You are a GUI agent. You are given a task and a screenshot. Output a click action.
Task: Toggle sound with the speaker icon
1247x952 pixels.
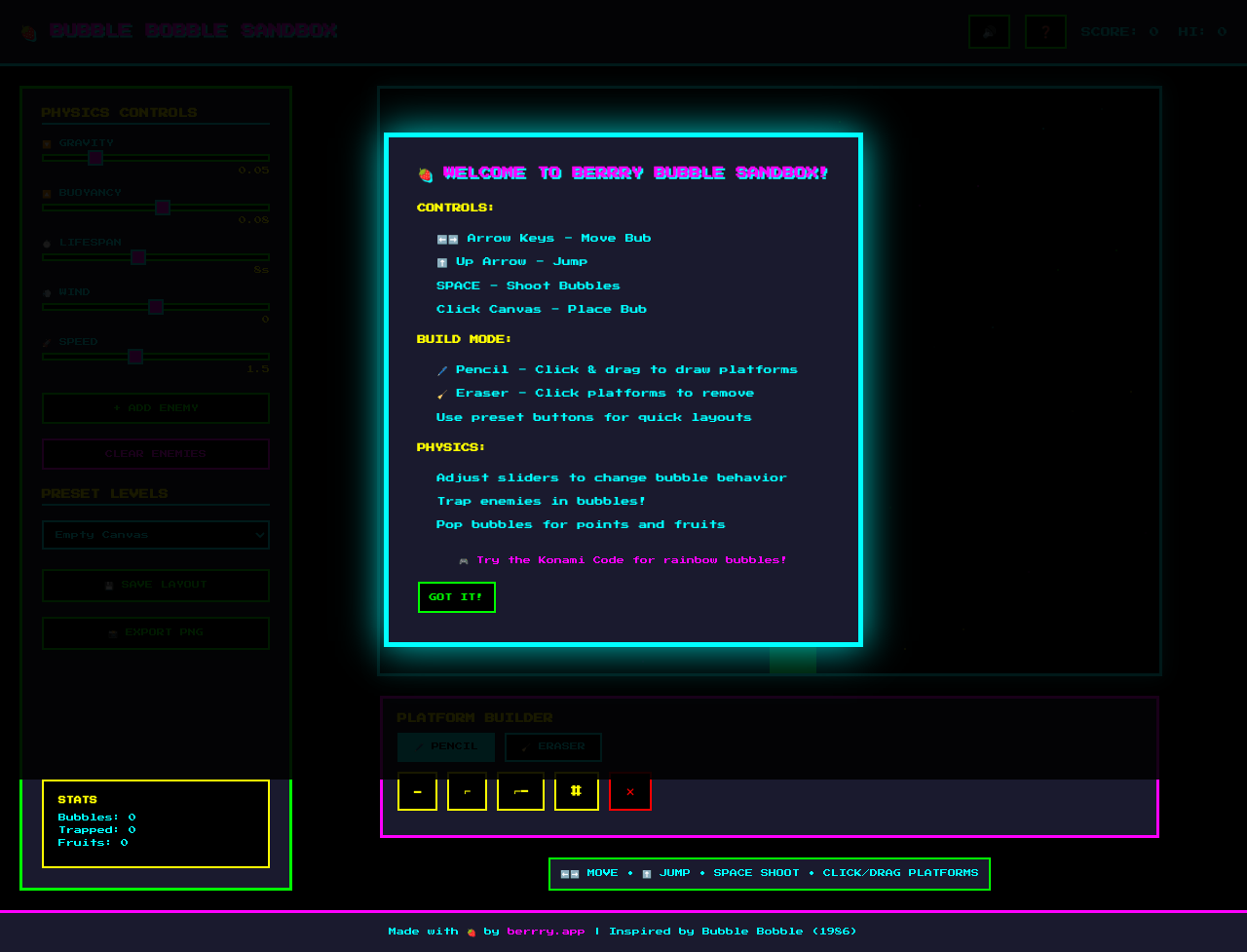[x=989, y=32]
